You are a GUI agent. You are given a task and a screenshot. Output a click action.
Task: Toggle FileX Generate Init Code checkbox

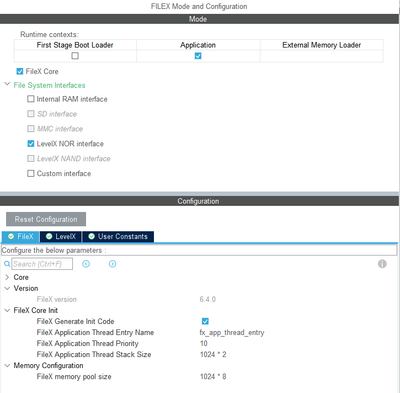tap(205, 321)
